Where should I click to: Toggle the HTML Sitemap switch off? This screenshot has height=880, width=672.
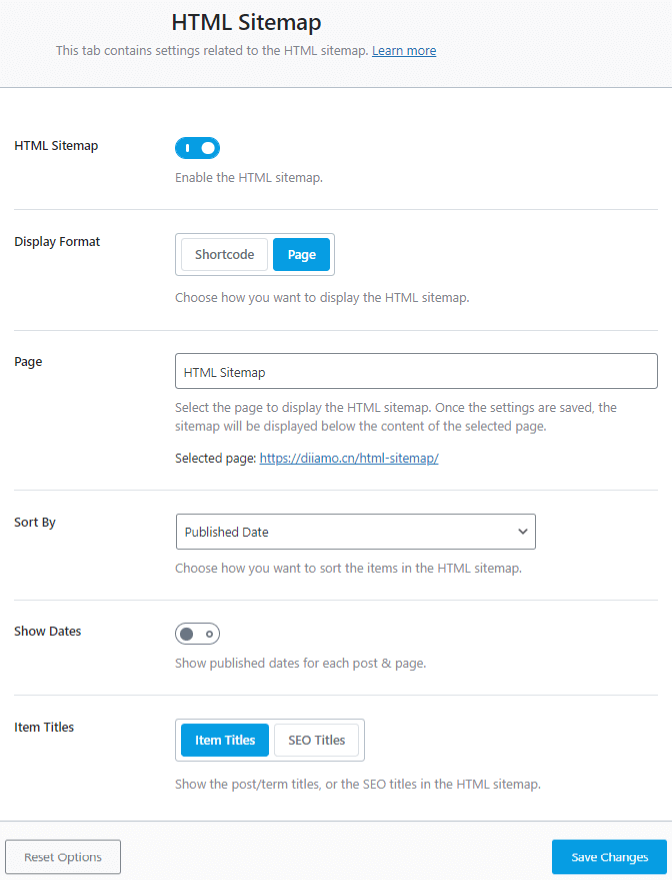tap(197, 148)
